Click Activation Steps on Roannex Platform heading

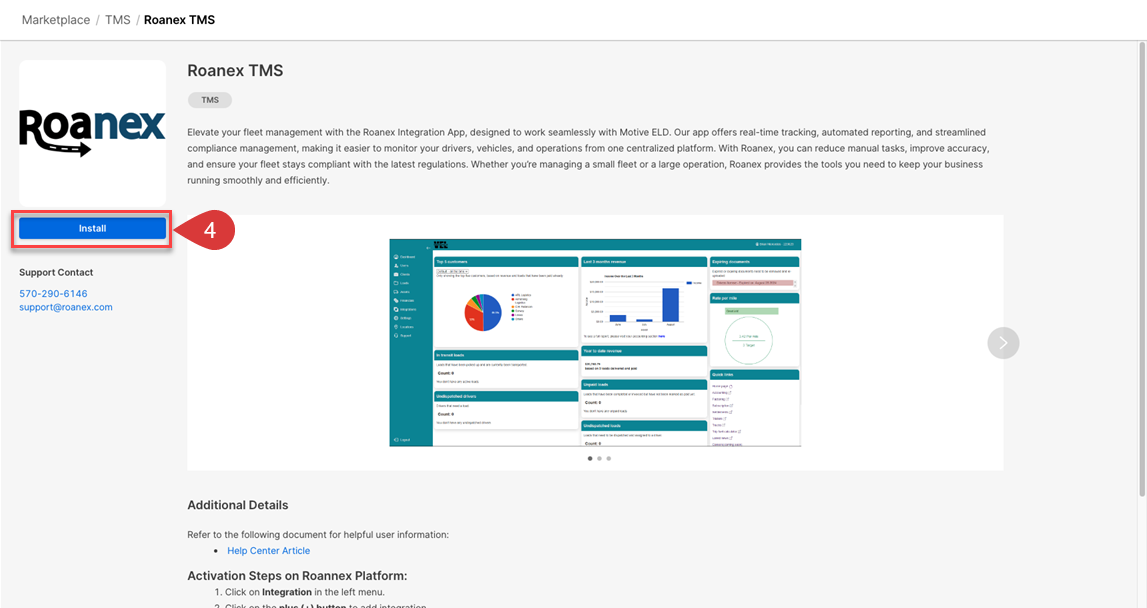tap(297, 576)
